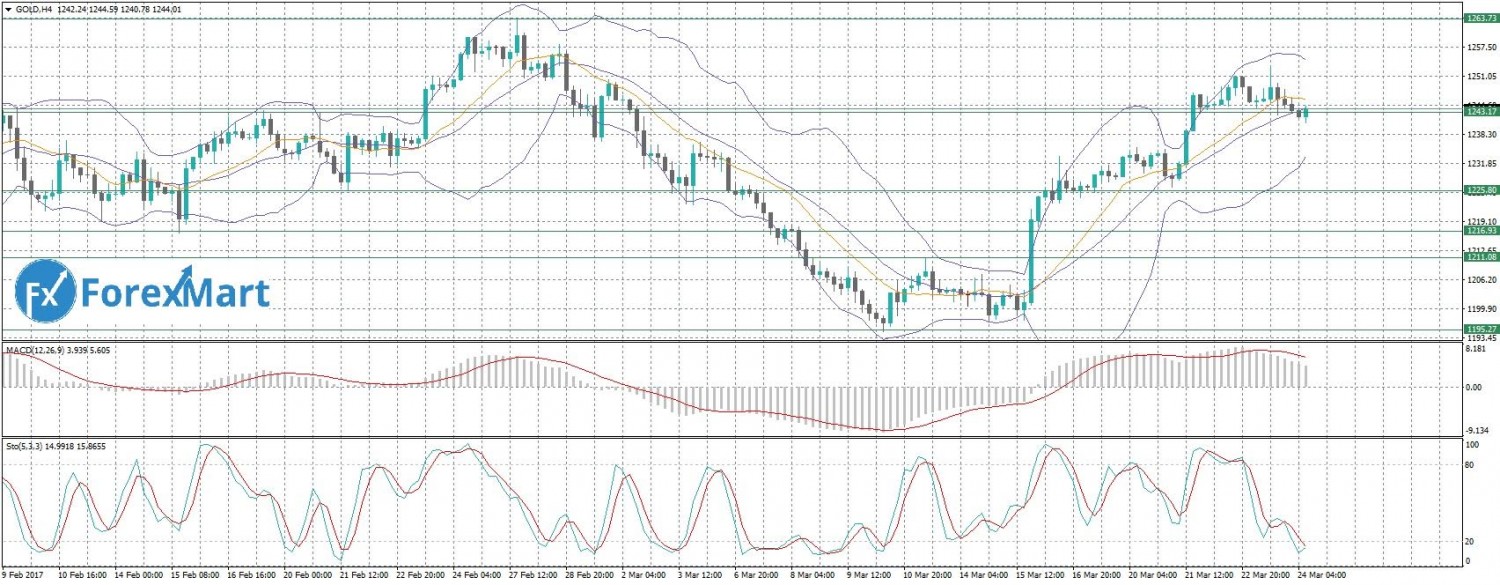Select the 1263.73 price level label

point(1480,18)
